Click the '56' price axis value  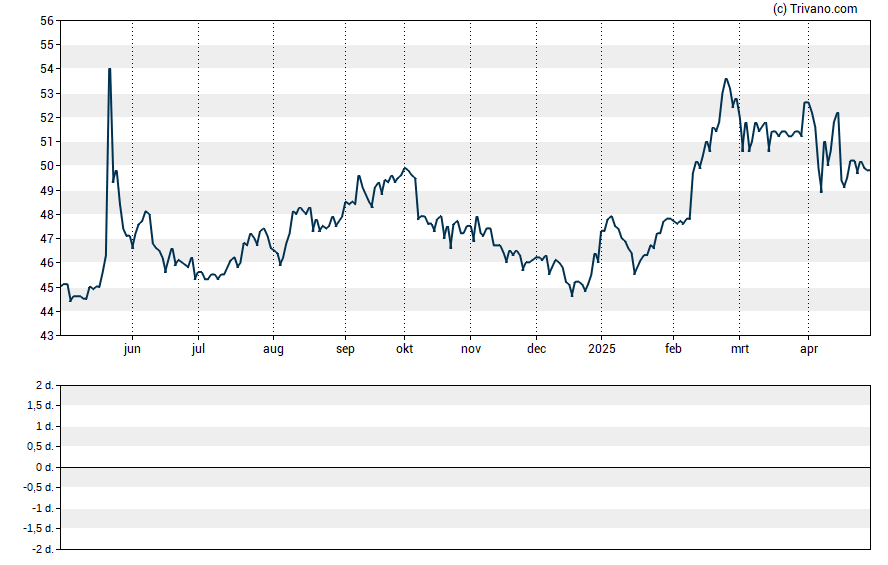point(47,21)
